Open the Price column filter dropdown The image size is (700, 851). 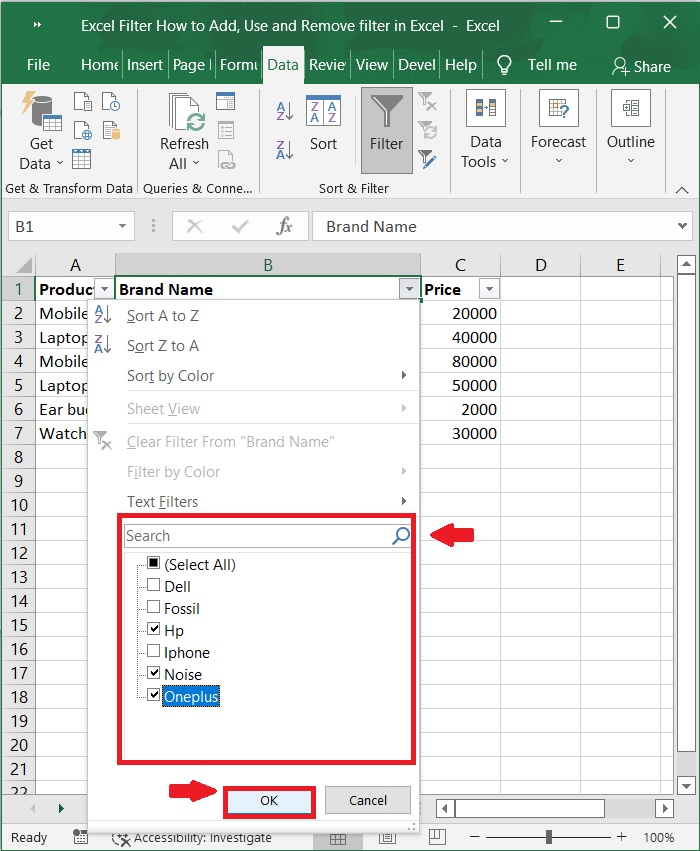coord(489,289)
